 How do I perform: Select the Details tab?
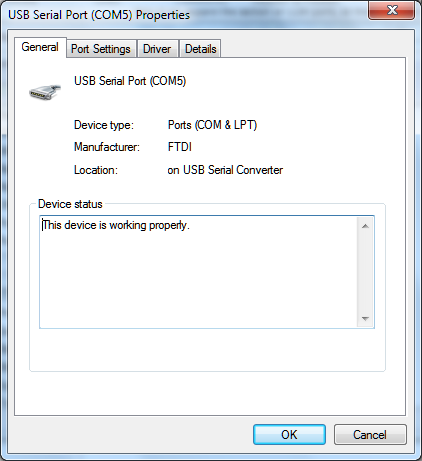[x=200, y=49]
